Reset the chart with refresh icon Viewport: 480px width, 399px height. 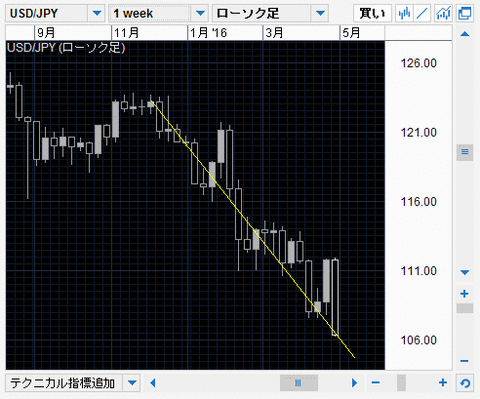click(465, 383)
